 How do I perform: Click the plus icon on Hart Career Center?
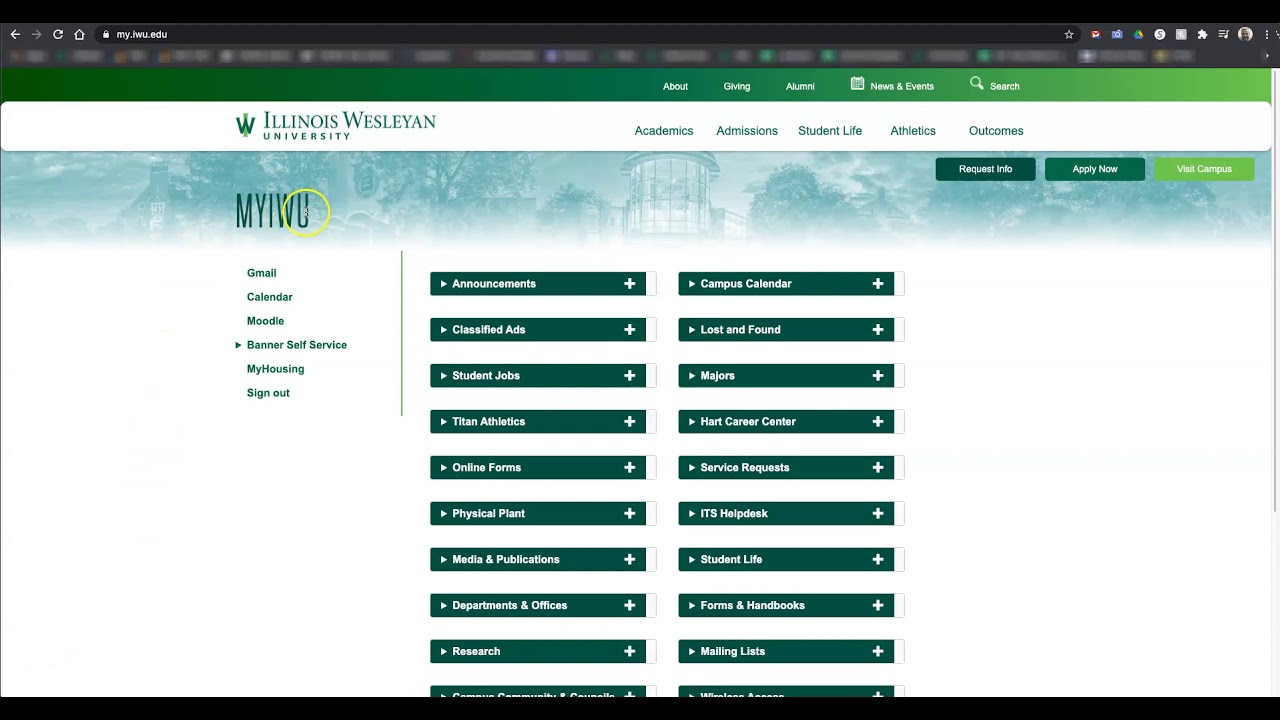point(878,422)
